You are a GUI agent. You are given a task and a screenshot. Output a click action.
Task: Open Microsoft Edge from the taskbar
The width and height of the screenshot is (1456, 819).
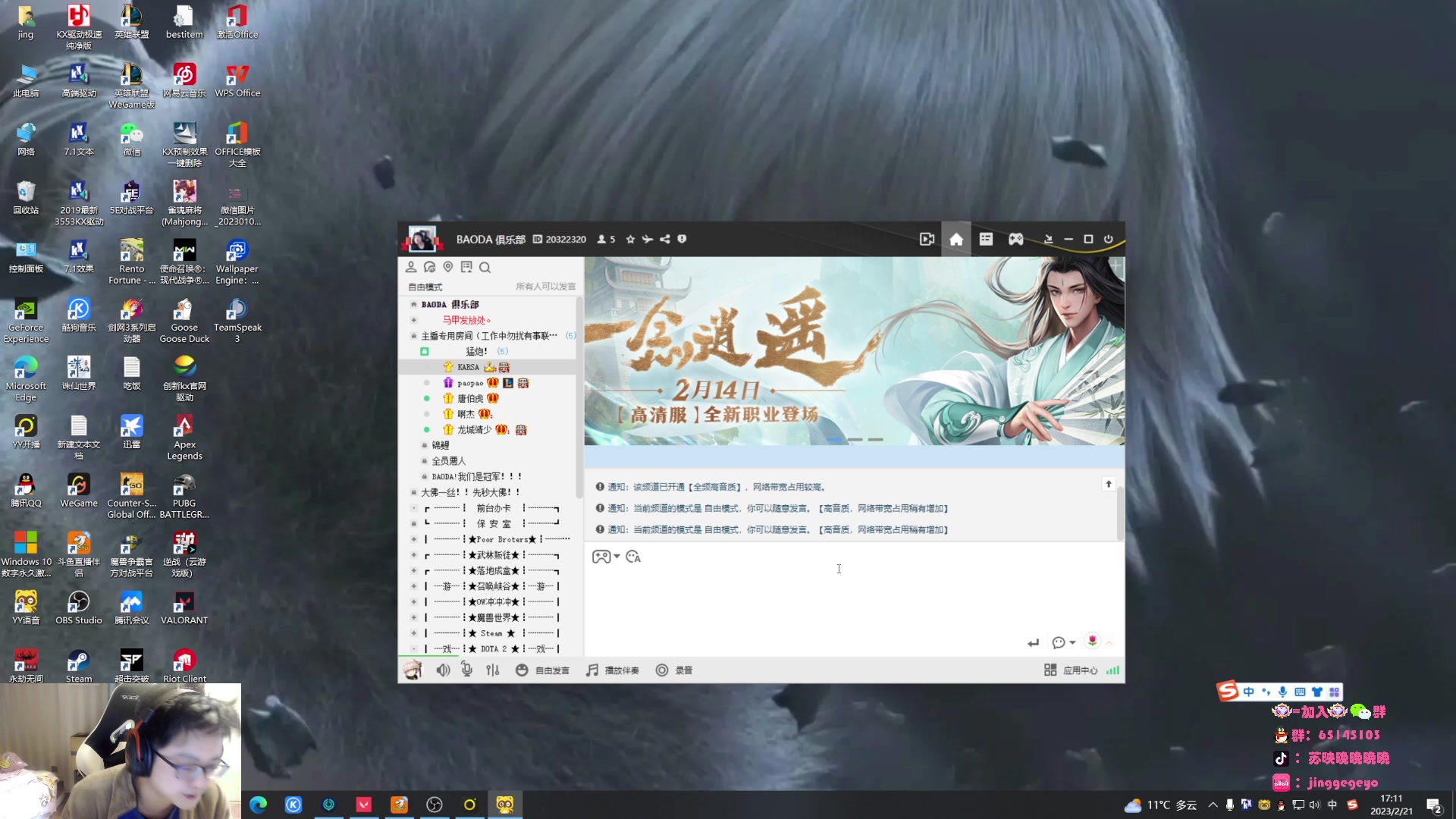(x=259, y=805)
